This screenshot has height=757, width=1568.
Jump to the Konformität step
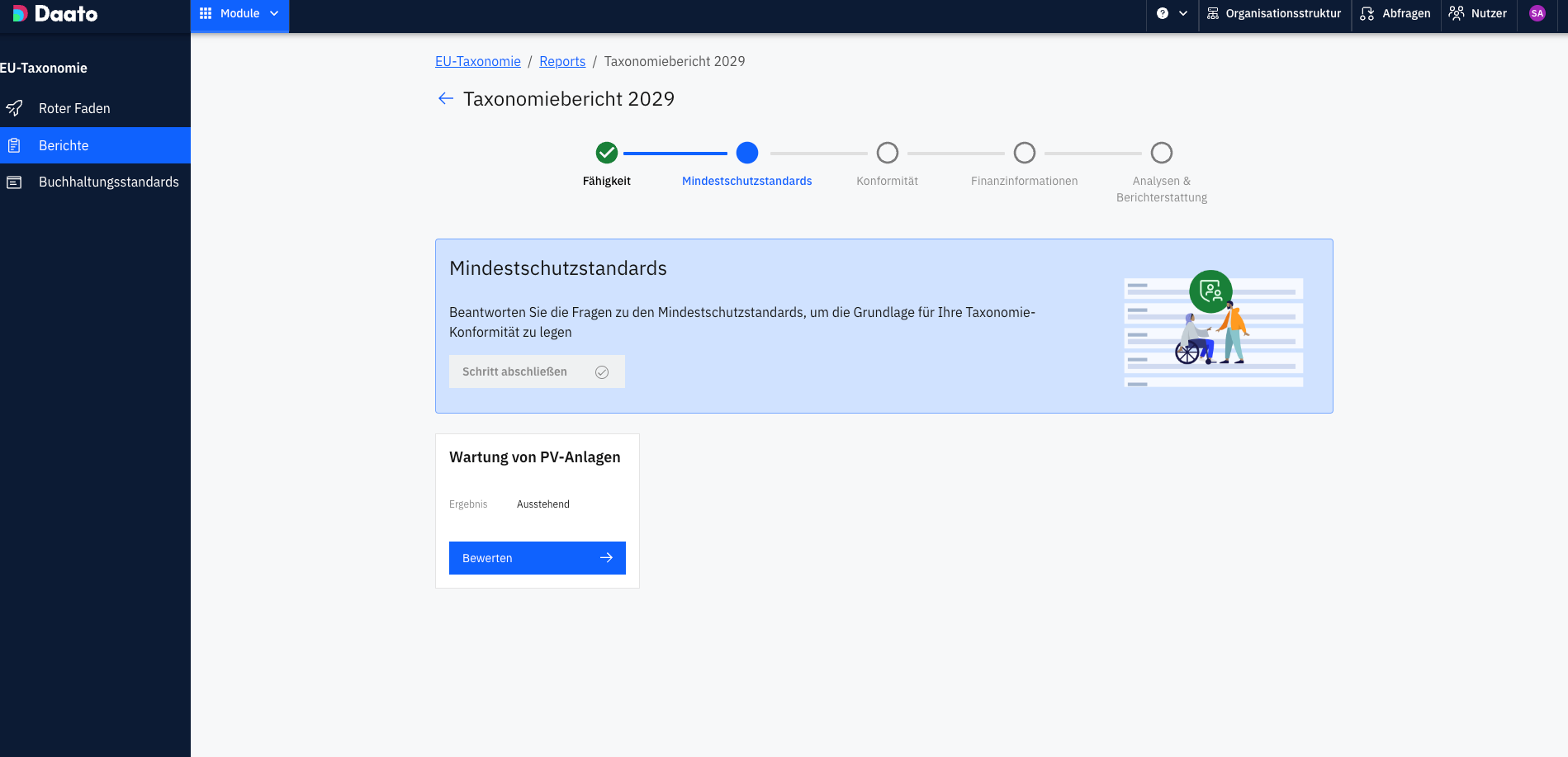pos(888,153)
